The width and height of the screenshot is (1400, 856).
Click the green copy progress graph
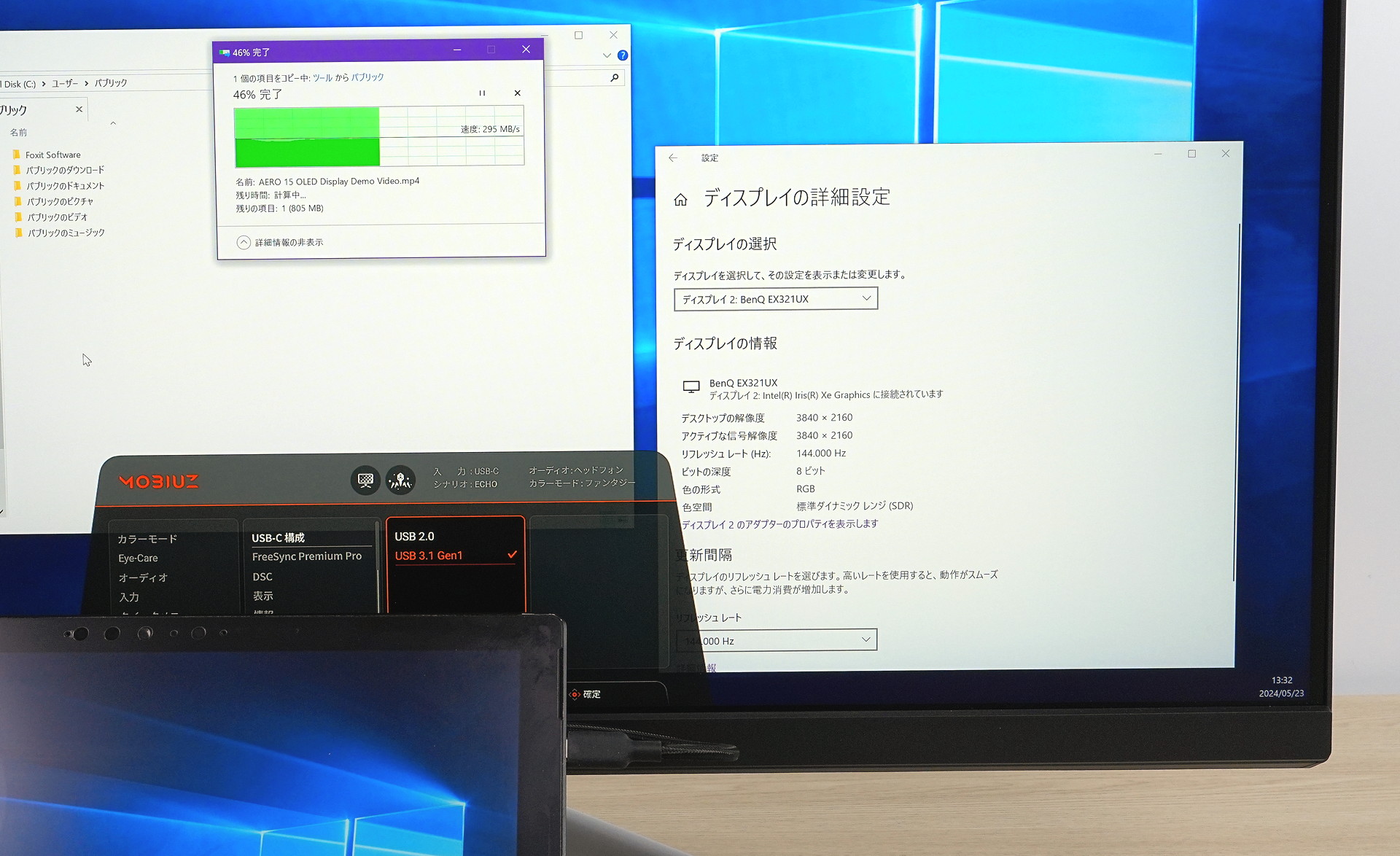(378, 136)
